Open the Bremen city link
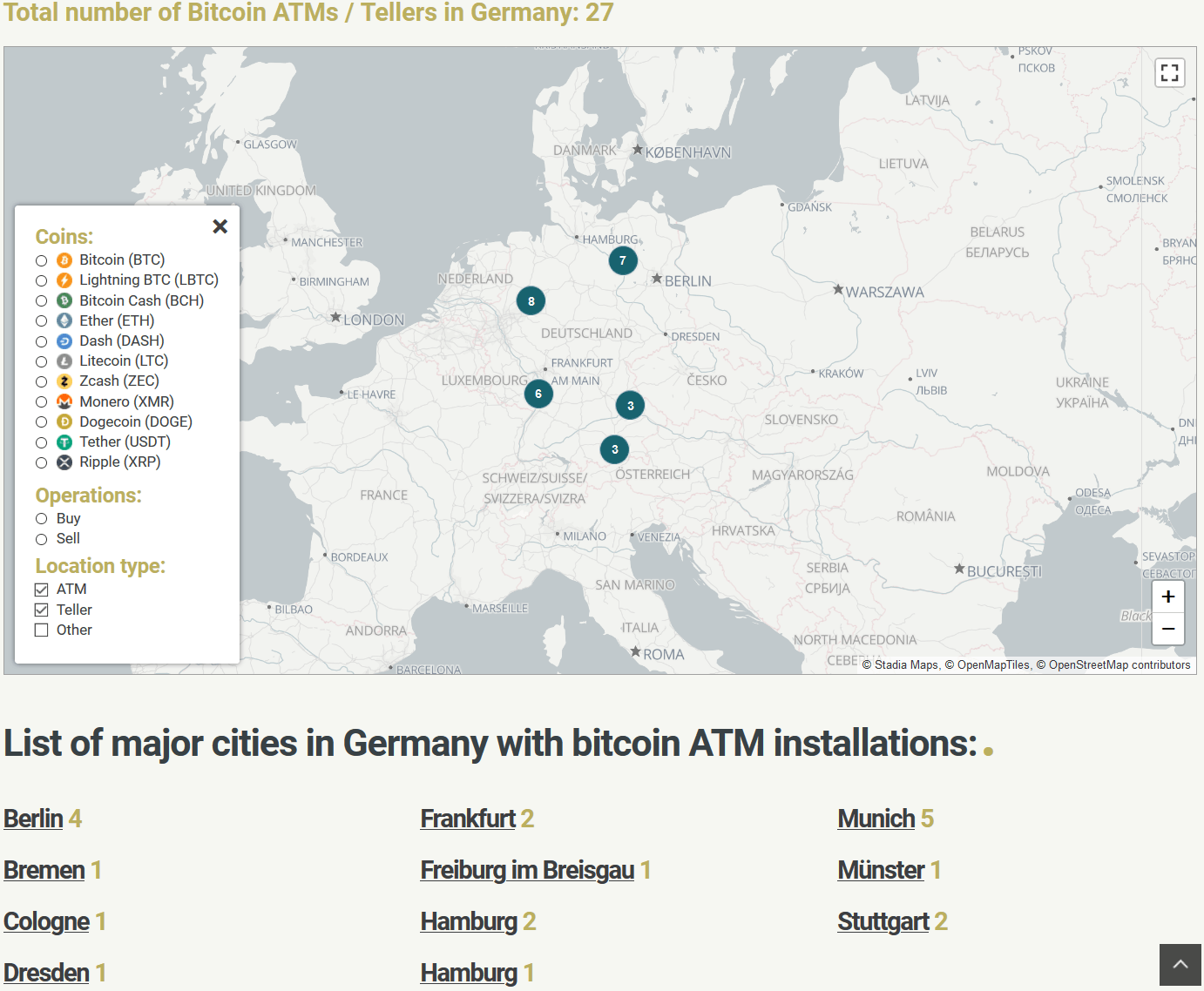Image resolution: width=1204 pixels, height=991 pixels. (44, 870)
